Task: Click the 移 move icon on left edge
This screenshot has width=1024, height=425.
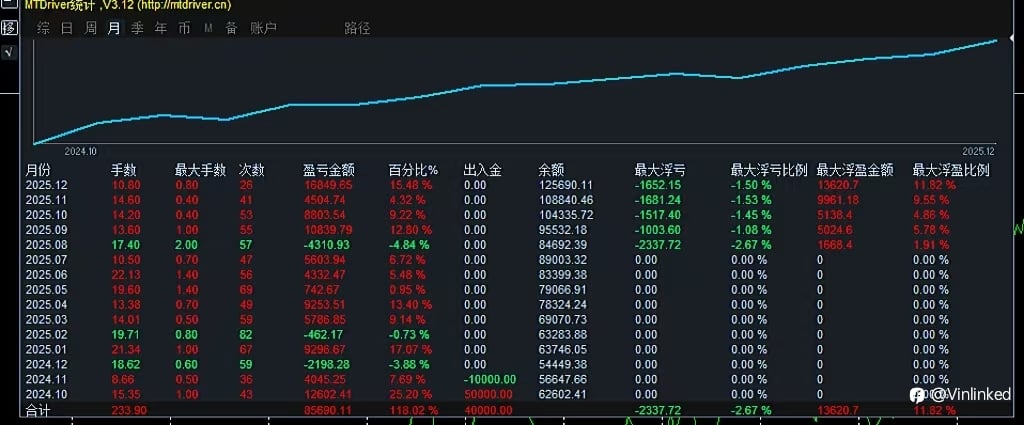Action: point(9,28)
